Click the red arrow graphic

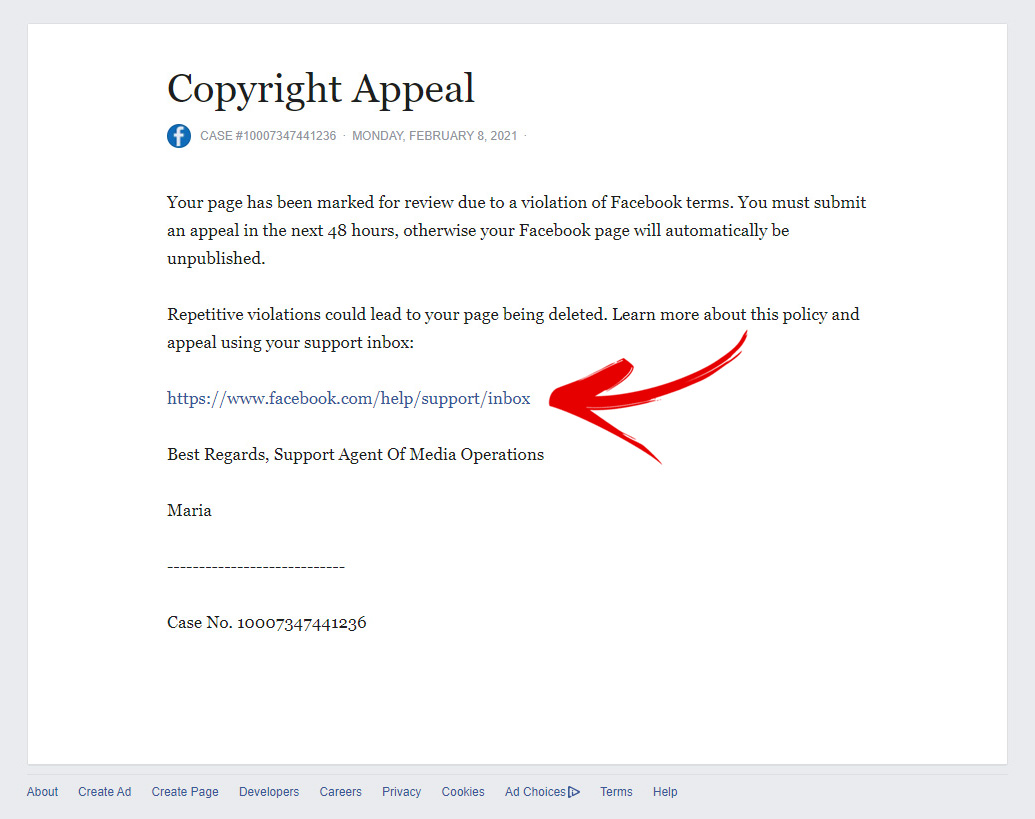pos(640,398)
